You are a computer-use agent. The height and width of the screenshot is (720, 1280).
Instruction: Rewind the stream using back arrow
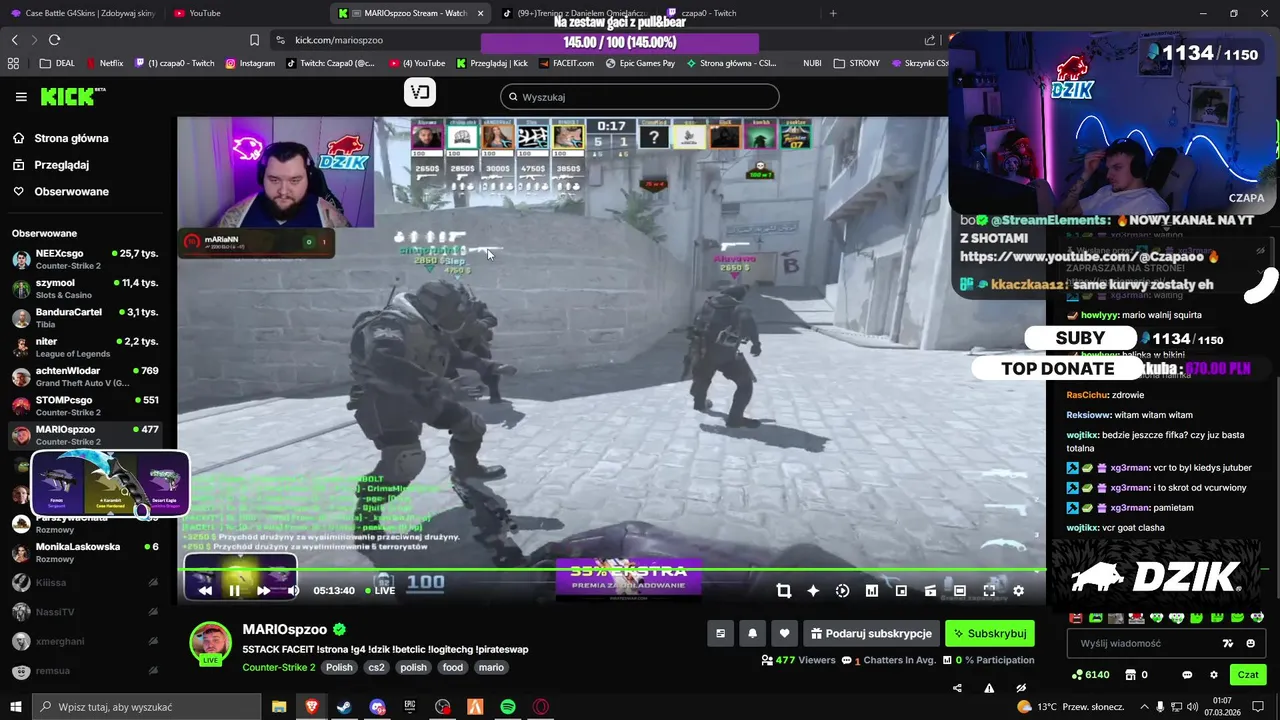(205, 590)
